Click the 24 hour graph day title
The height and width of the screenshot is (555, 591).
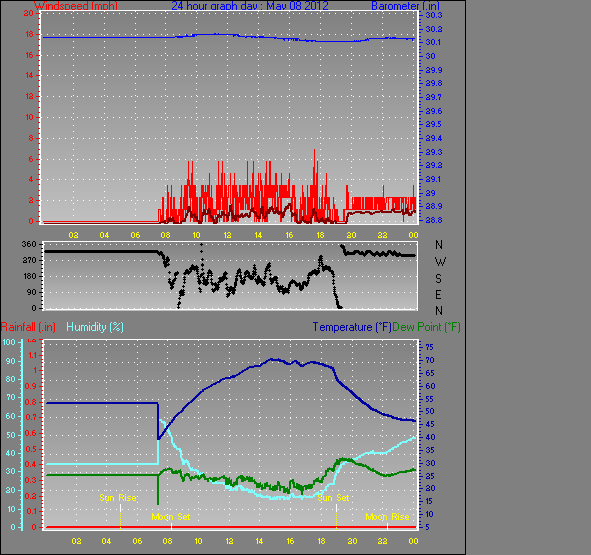click(x=250, y=6)
